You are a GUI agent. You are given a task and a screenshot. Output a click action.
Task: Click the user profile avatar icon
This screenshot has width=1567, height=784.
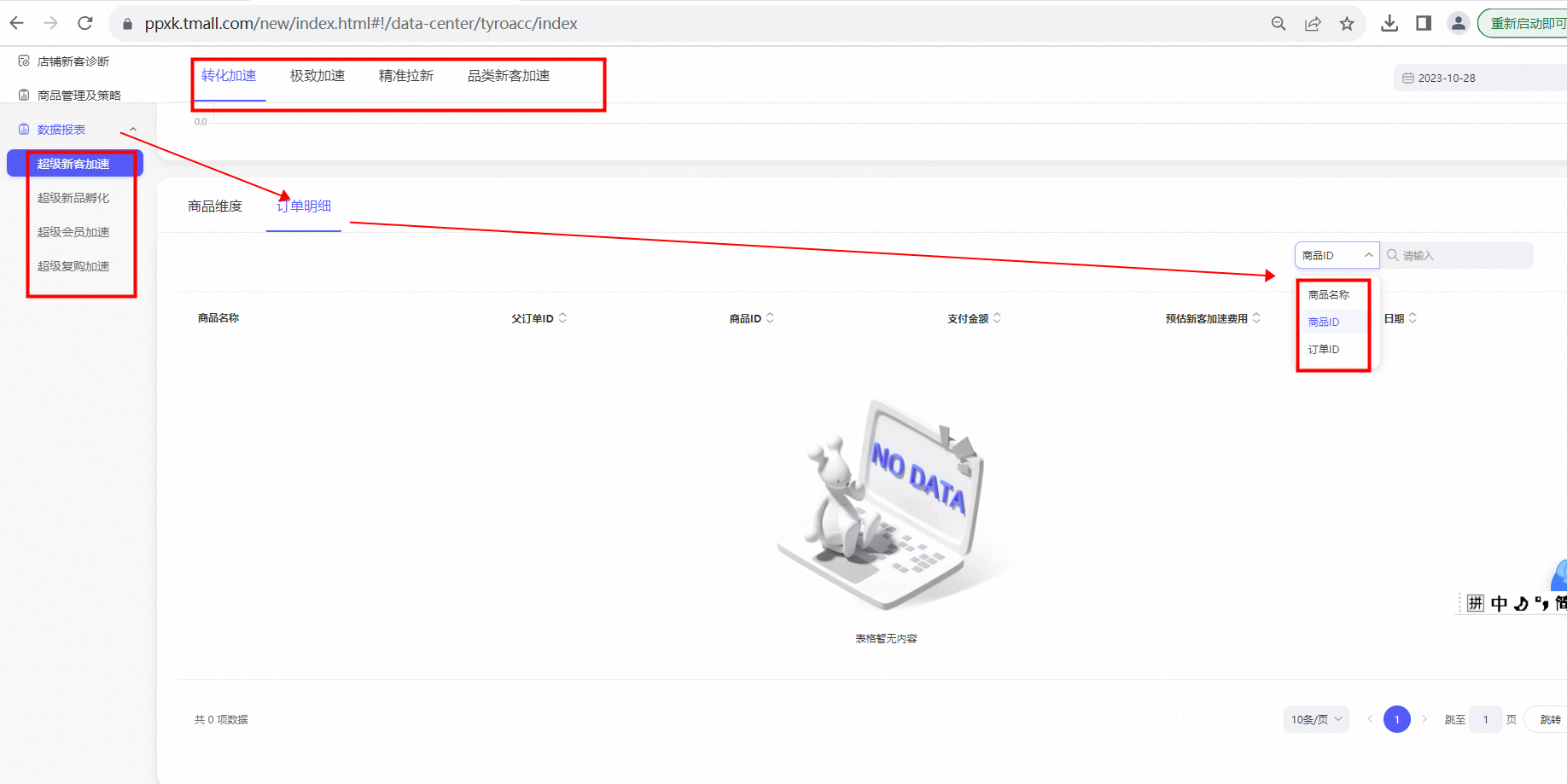point(1459,23)
